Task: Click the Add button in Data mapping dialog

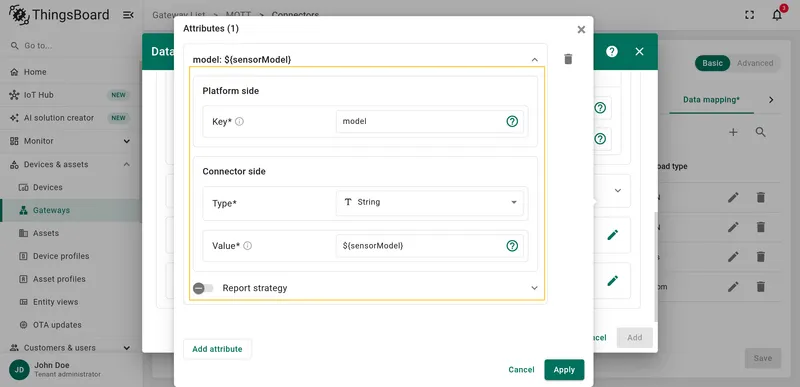Action: pos(635,338)
